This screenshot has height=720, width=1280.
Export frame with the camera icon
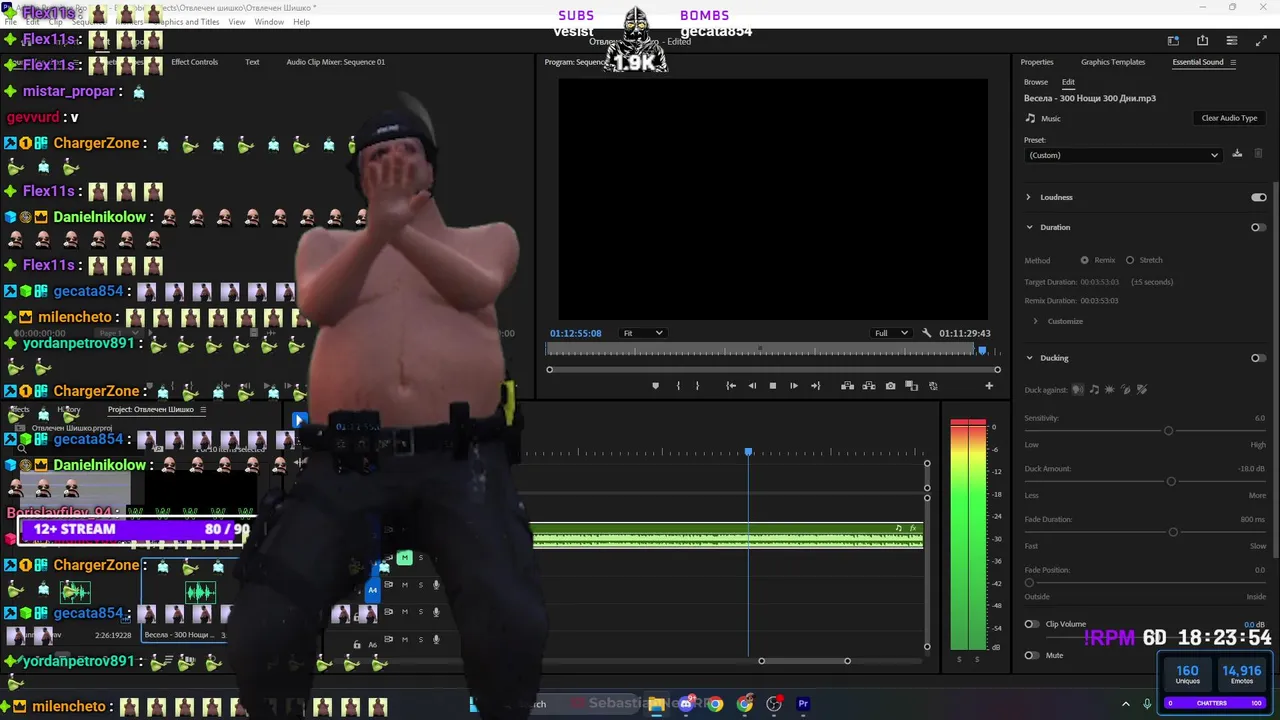(x=890, y=386)
